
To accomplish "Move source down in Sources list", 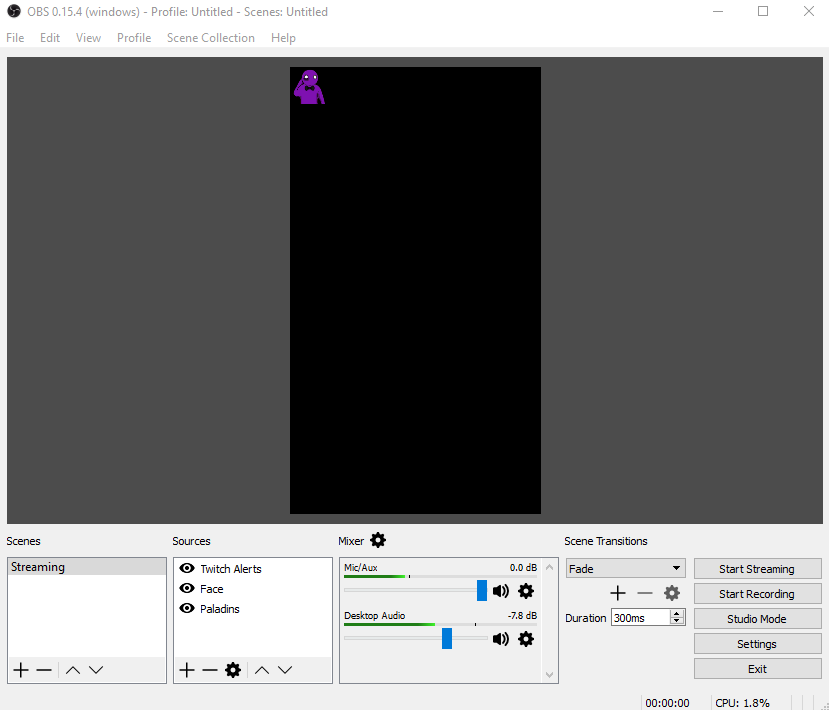I will (285, 670).
